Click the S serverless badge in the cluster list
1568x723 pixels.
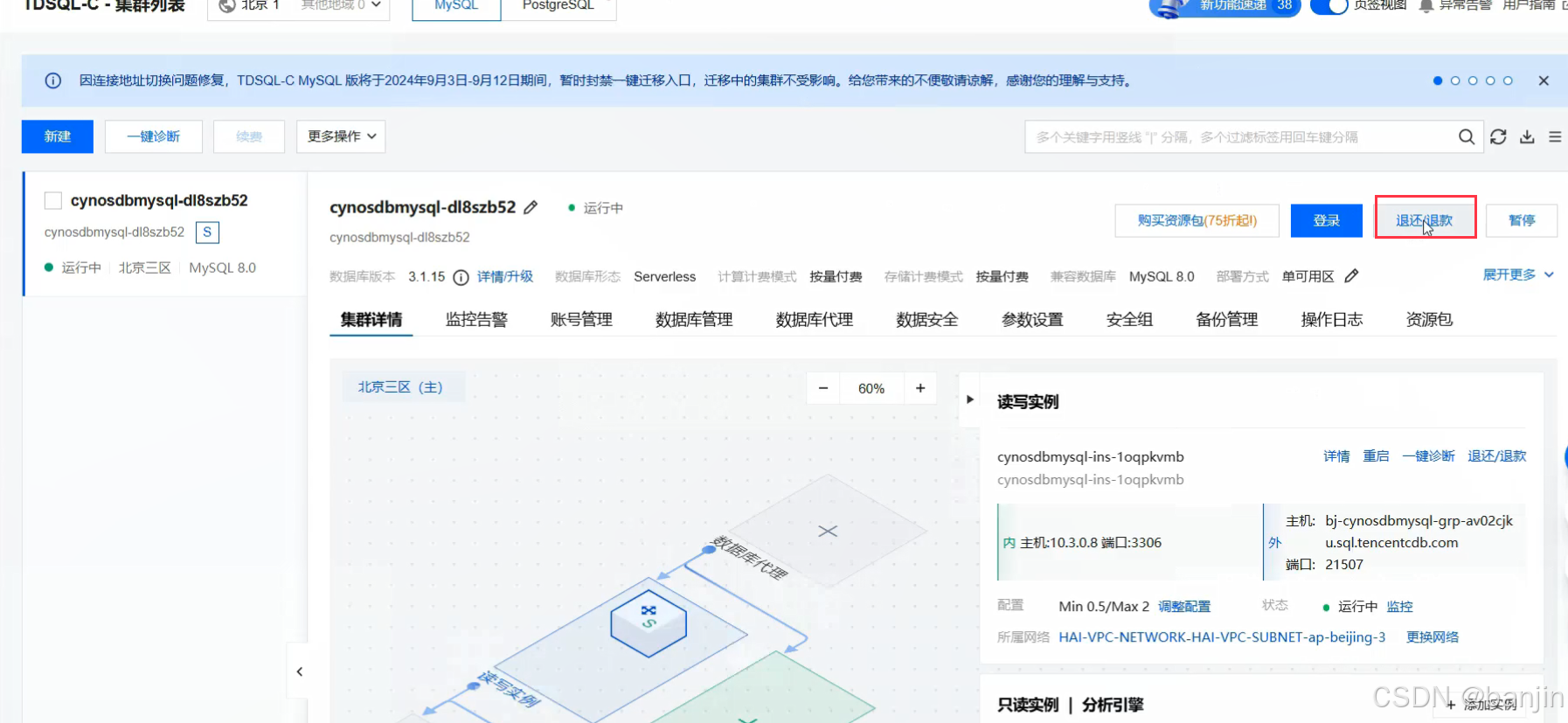pyautogui.click(x=207, y=233)
